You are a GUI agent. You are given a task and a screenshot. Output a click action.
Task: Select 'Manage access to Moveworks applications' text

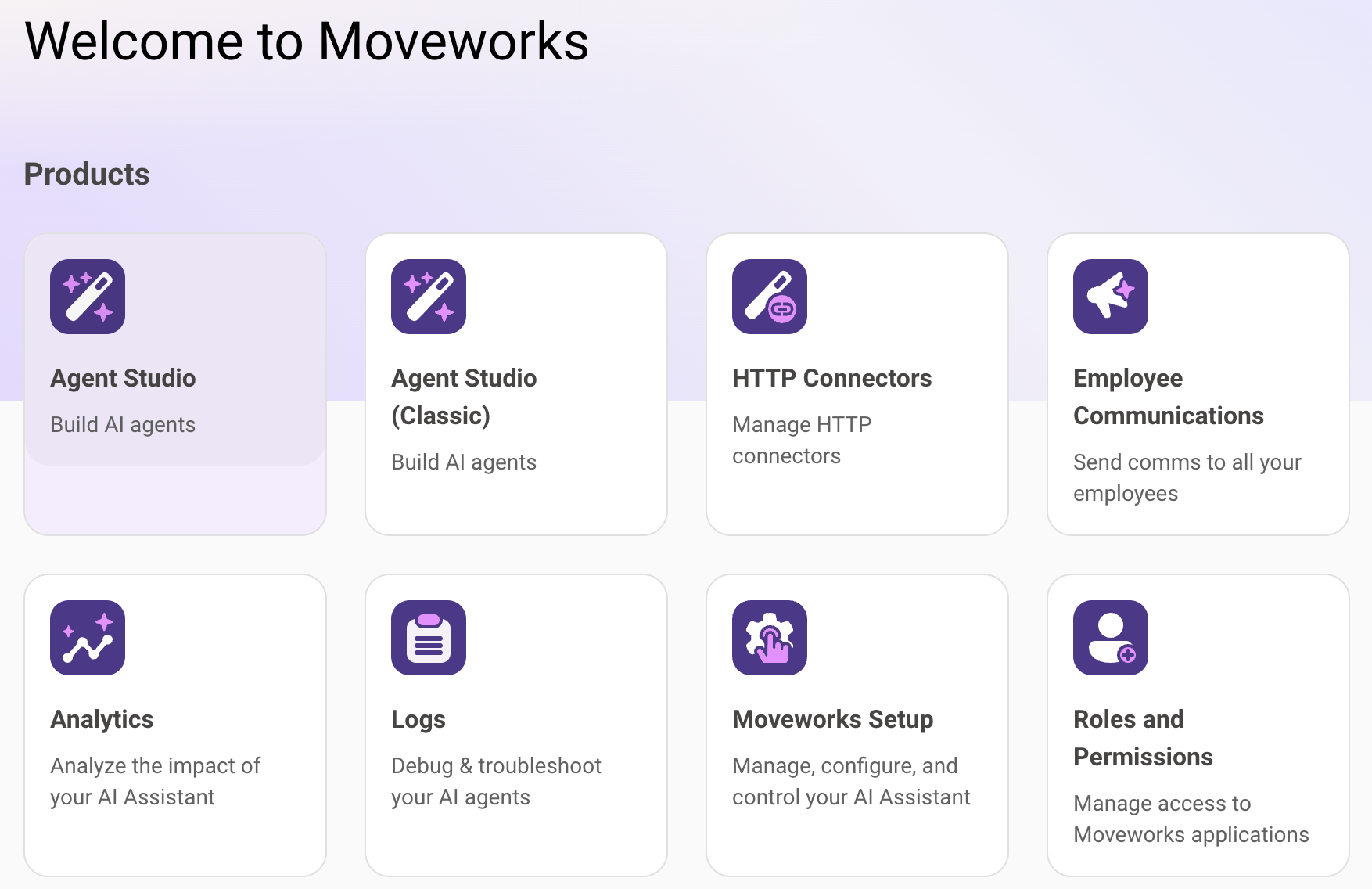click(1191, 819)
